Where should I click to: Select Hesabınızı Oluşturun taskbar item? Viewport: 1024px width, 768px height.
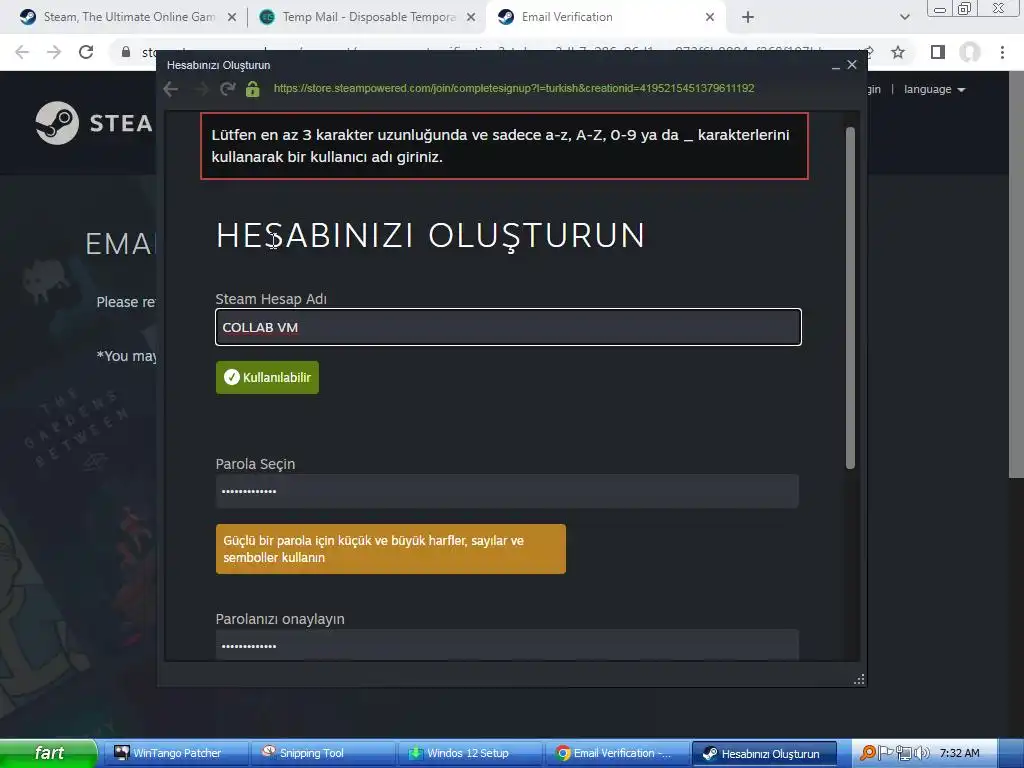[x=764, y=753]
